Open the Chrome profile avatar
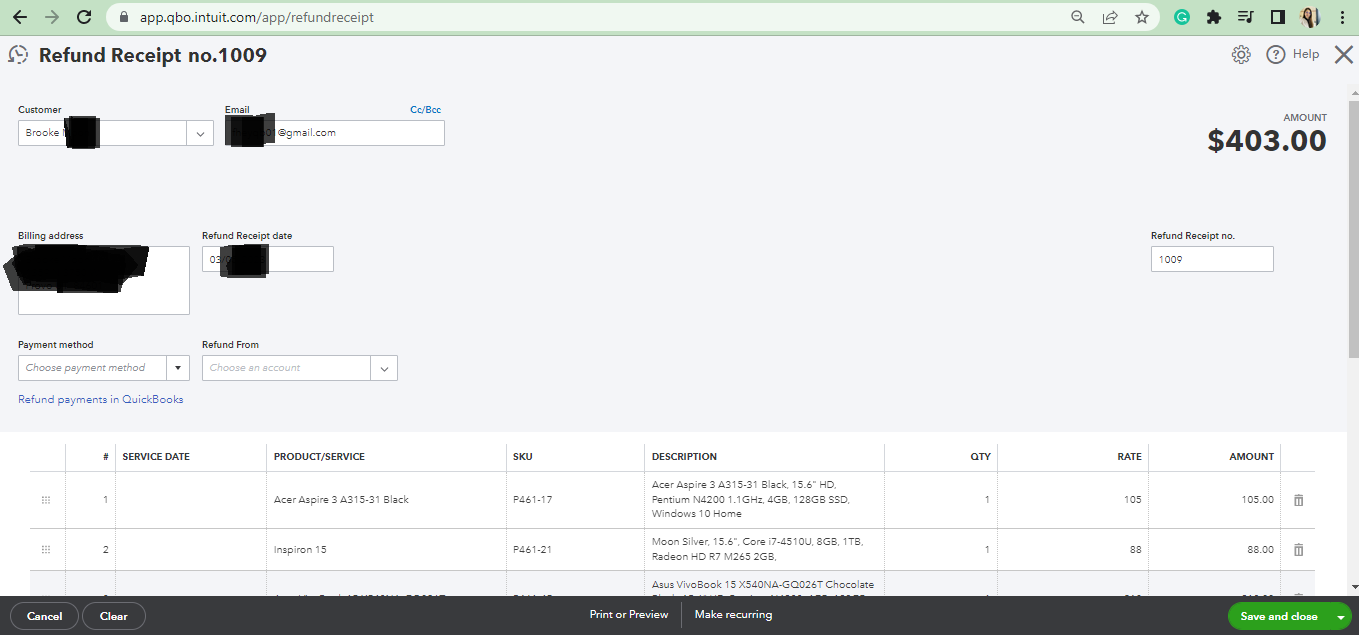Image resolution: width=1359 pixels, height=635 pixels. click(x=1309, y=17)
